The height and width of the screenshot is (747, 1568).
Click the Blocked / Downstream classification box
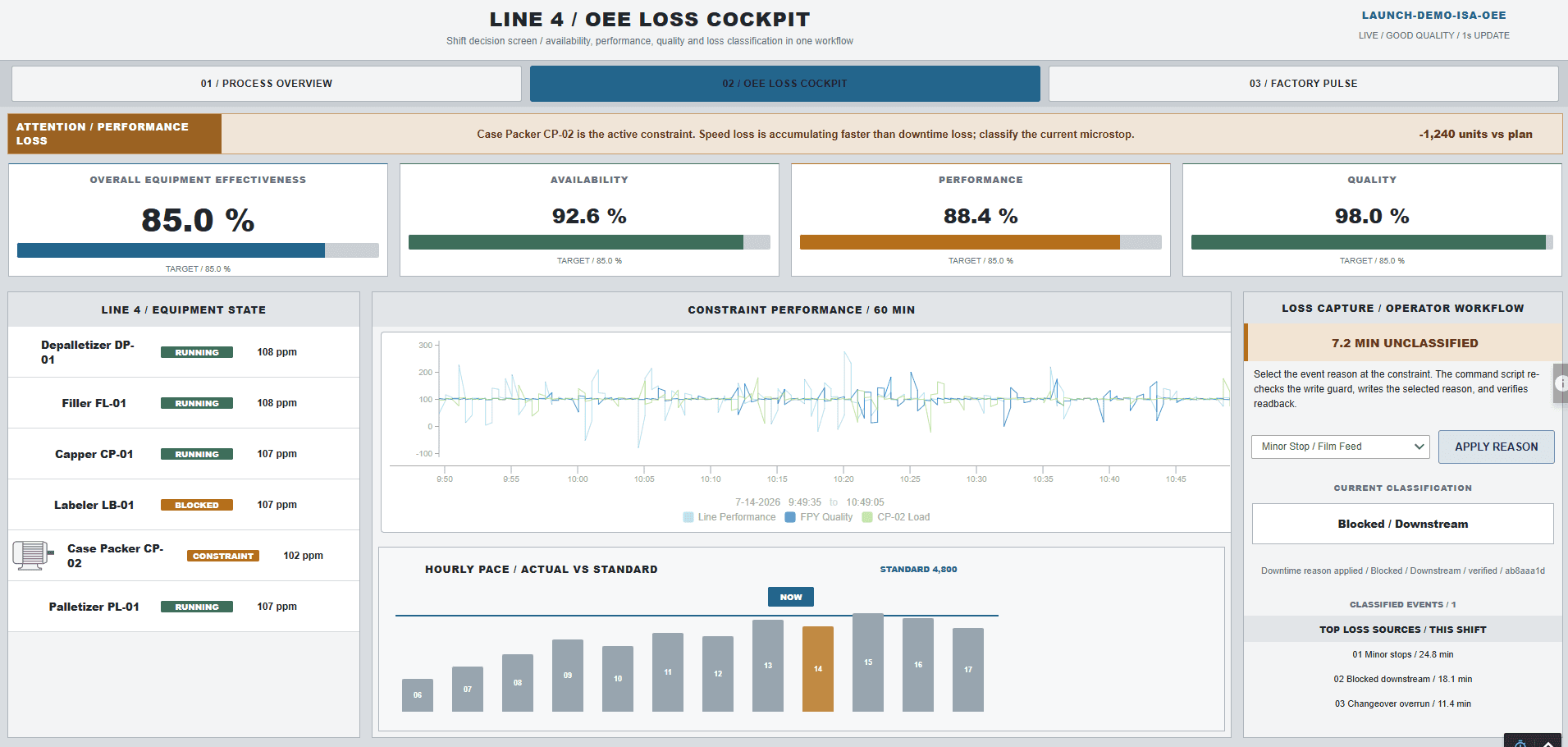(1403, 524)
